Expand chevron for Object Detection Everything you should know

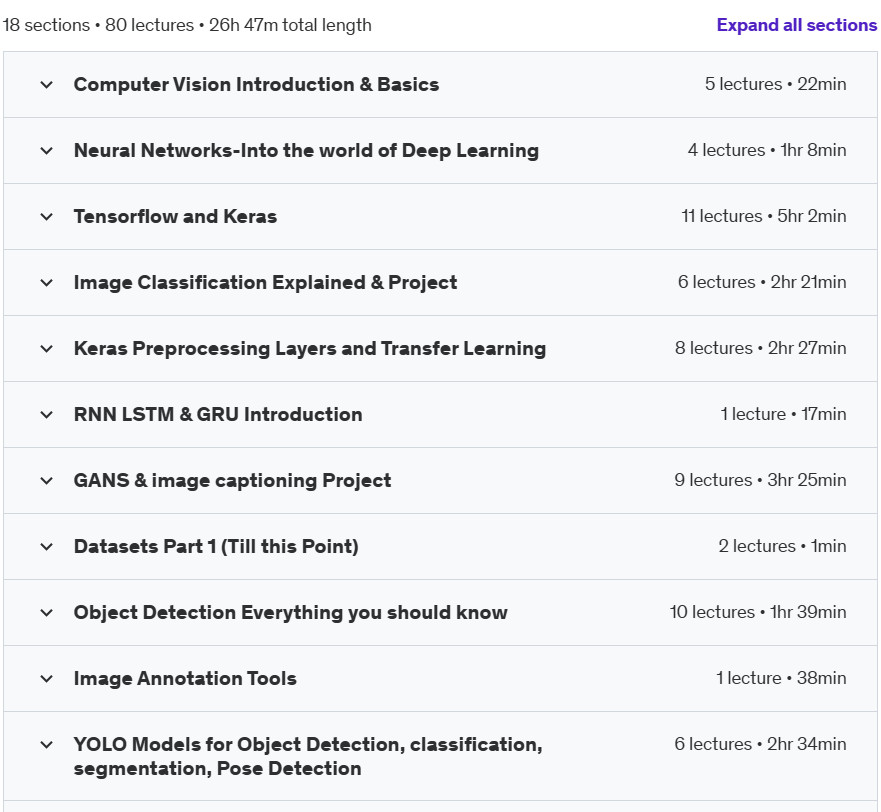point(47,613)
